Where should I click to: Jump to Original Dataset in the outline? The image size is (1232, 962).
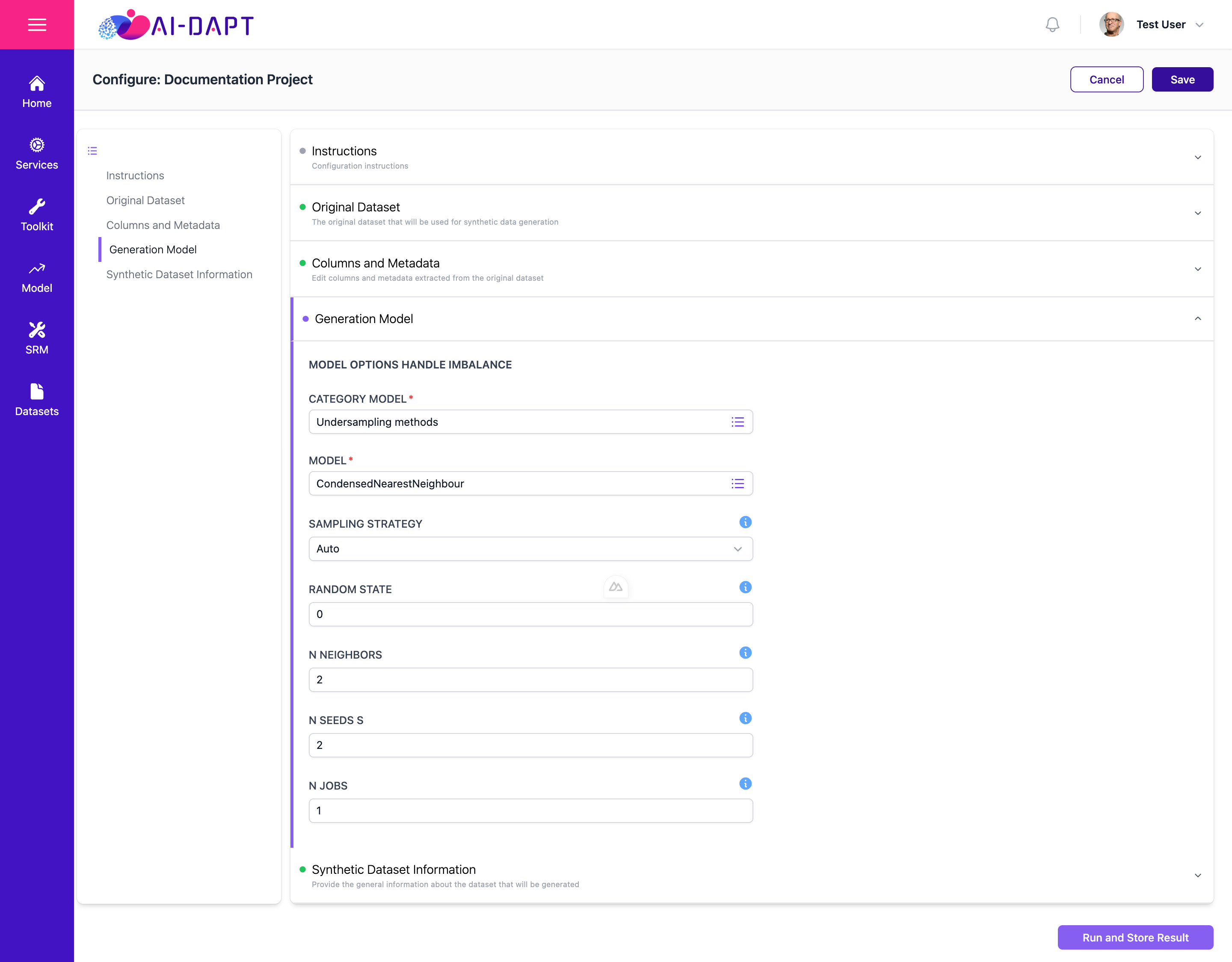145,200
